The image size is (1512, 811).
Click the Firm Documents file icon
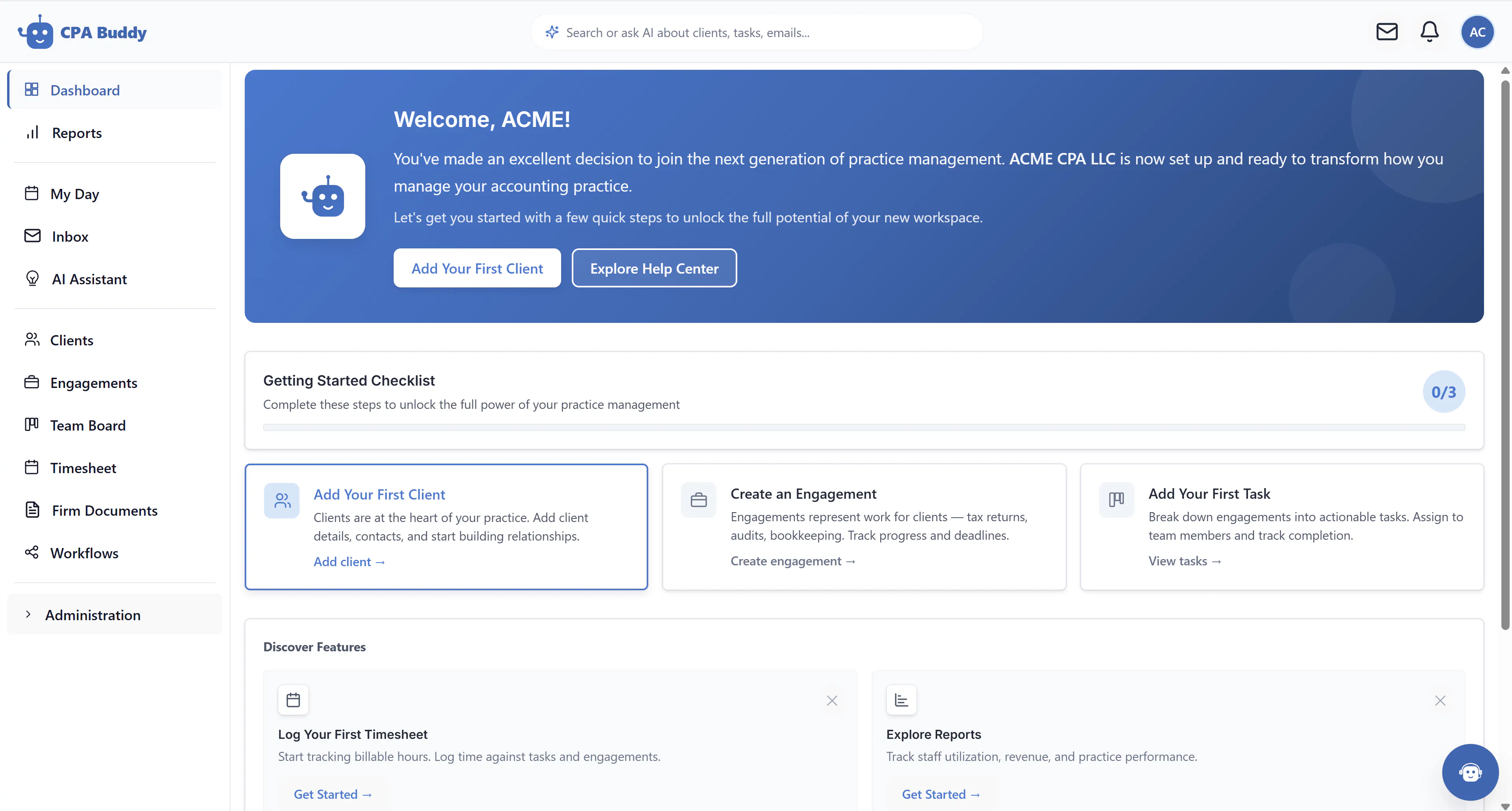click(32, 510)
